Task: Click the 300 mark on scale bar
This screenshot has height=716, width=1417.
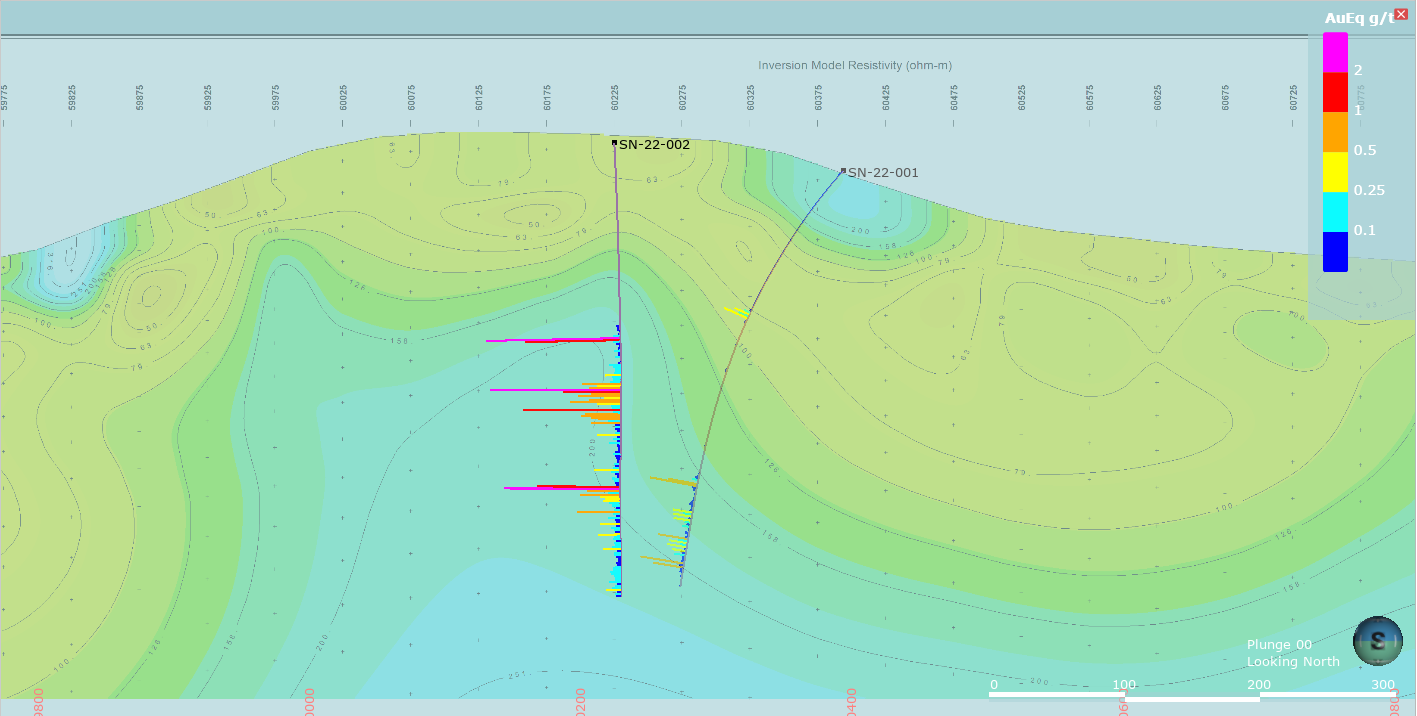Action: click(x=1383, y=685)
